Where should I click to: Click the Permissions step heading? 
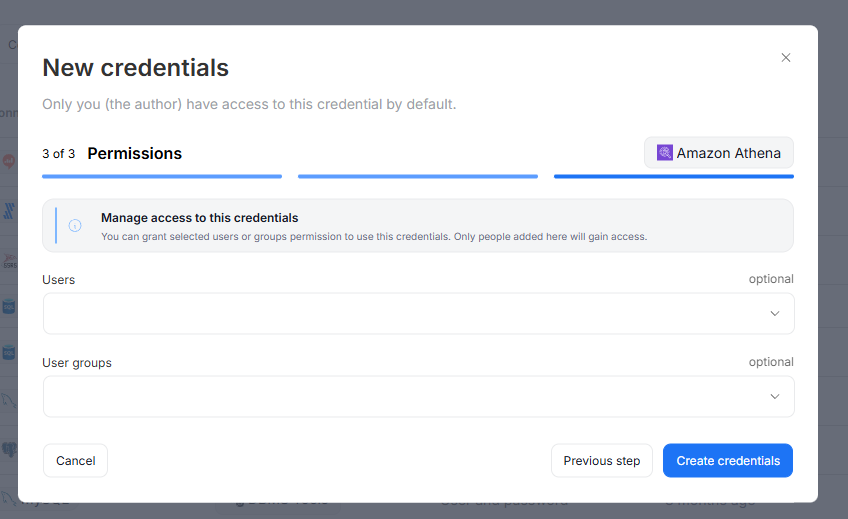135,154
